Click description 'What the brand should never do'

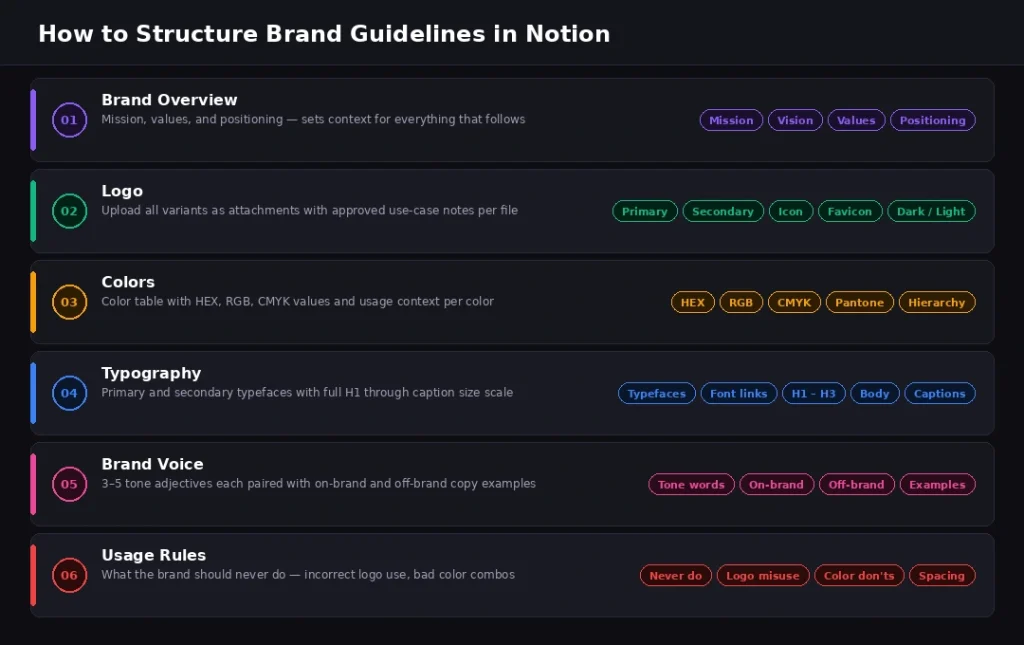point(308,574)
